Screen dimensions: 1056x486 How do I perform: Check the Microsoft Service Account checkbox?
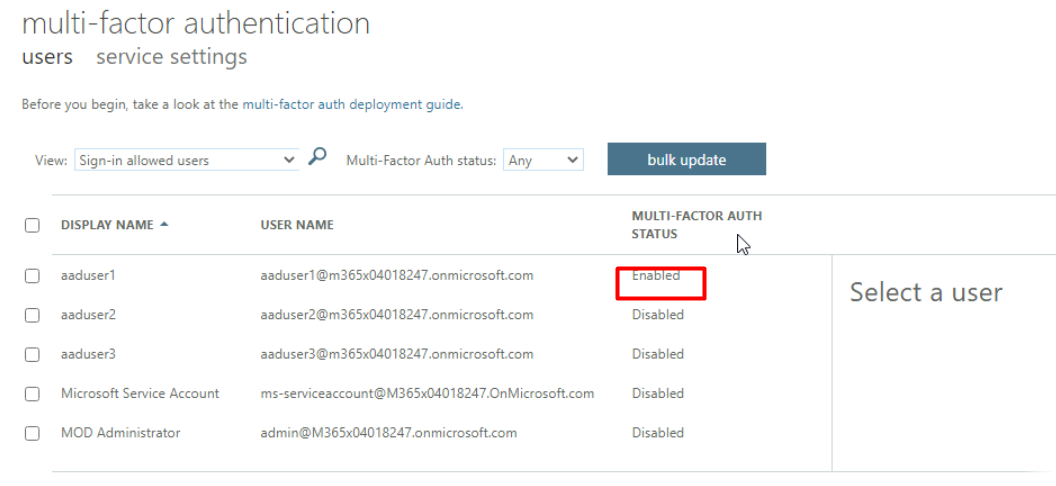tap(32, 394)
